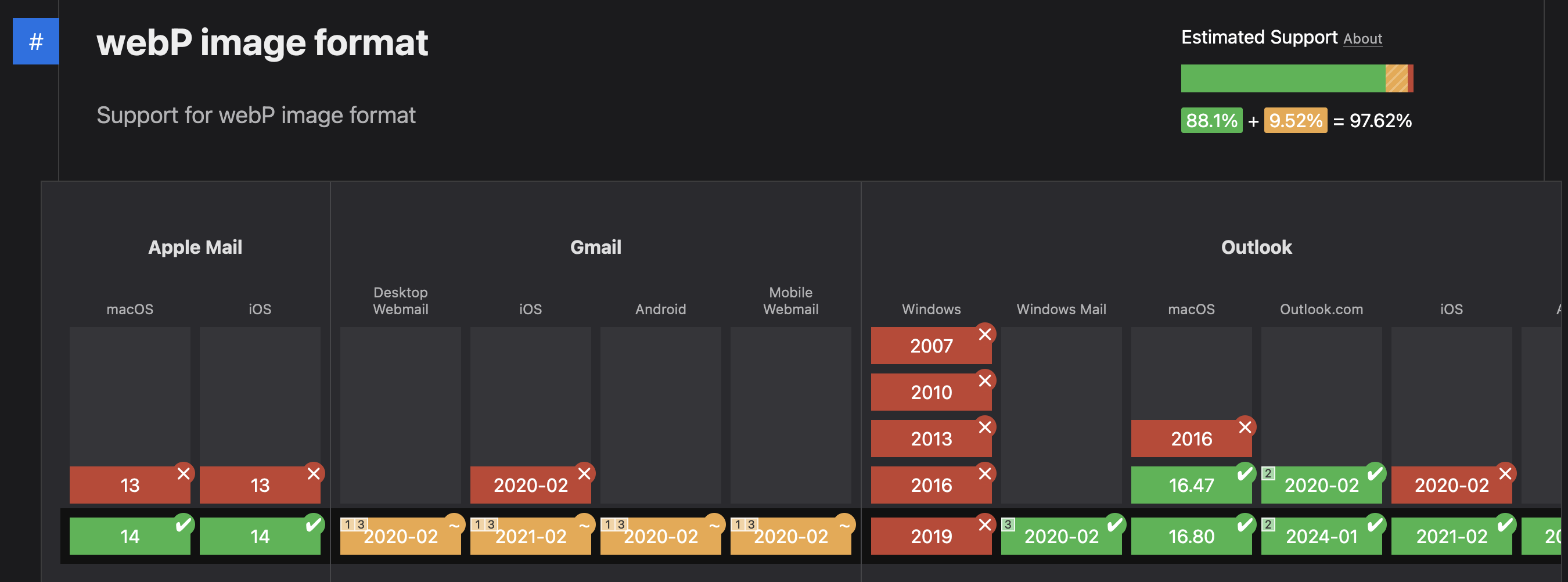Select the Outlook section header

1255,246
